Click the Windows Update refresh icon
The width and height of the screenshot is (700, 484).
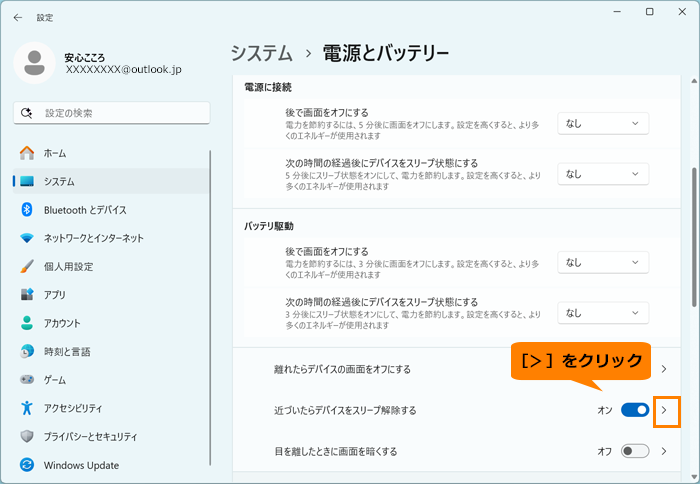coord(27,465)
